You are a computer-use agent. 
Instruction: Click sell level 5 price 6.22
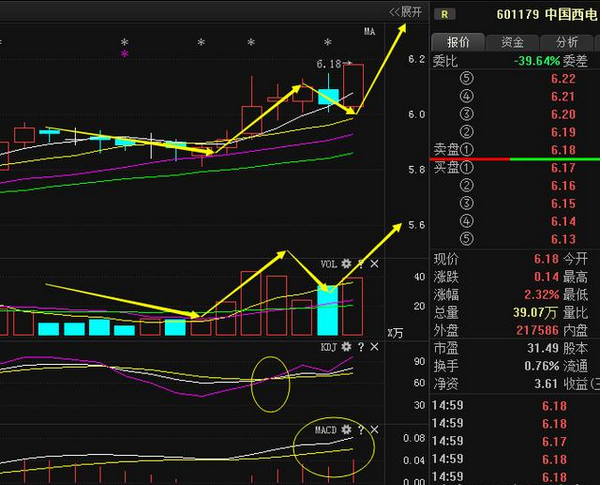click(562, 79)
